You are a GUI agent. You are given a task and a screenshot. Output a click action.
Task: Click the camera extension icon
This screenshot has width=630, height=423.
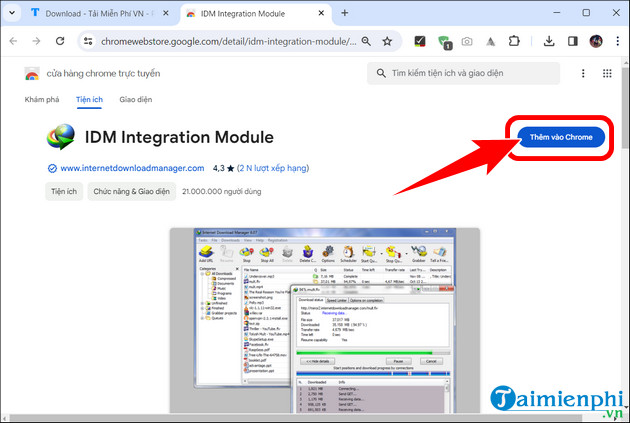pyautogui.click(x=466, y=41)
